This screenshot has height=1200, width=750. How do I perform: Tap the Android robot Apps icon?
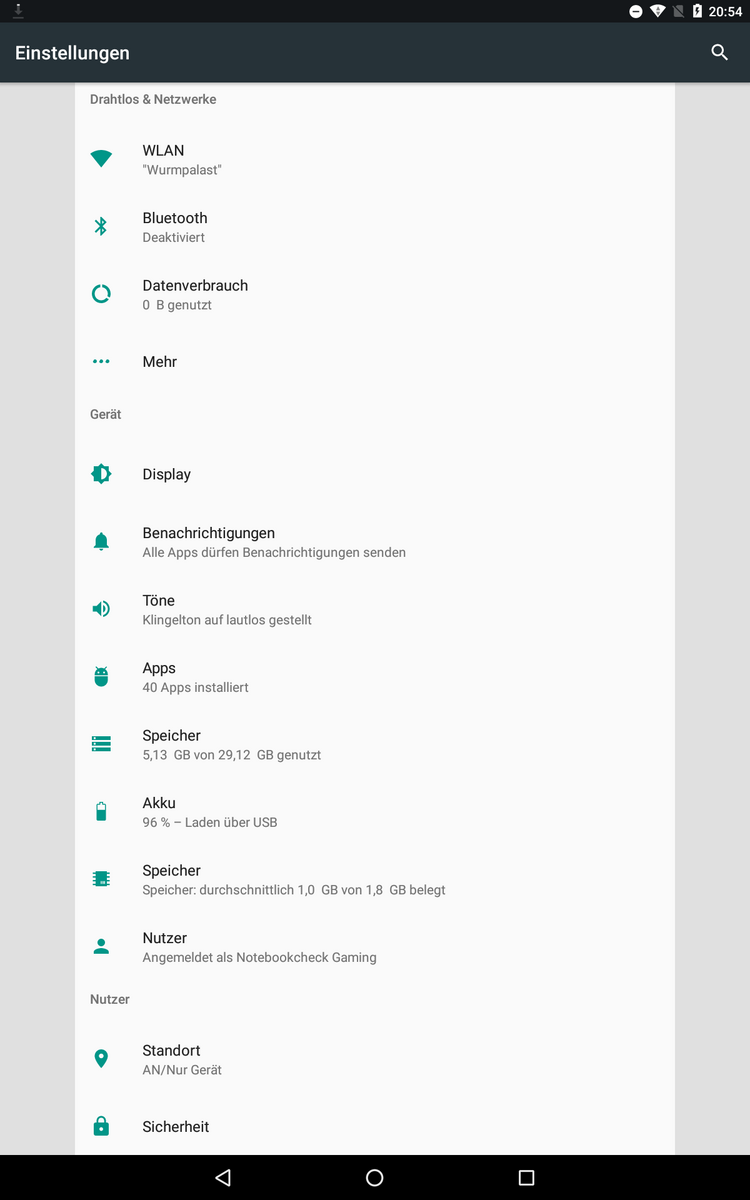click(101, 677)
